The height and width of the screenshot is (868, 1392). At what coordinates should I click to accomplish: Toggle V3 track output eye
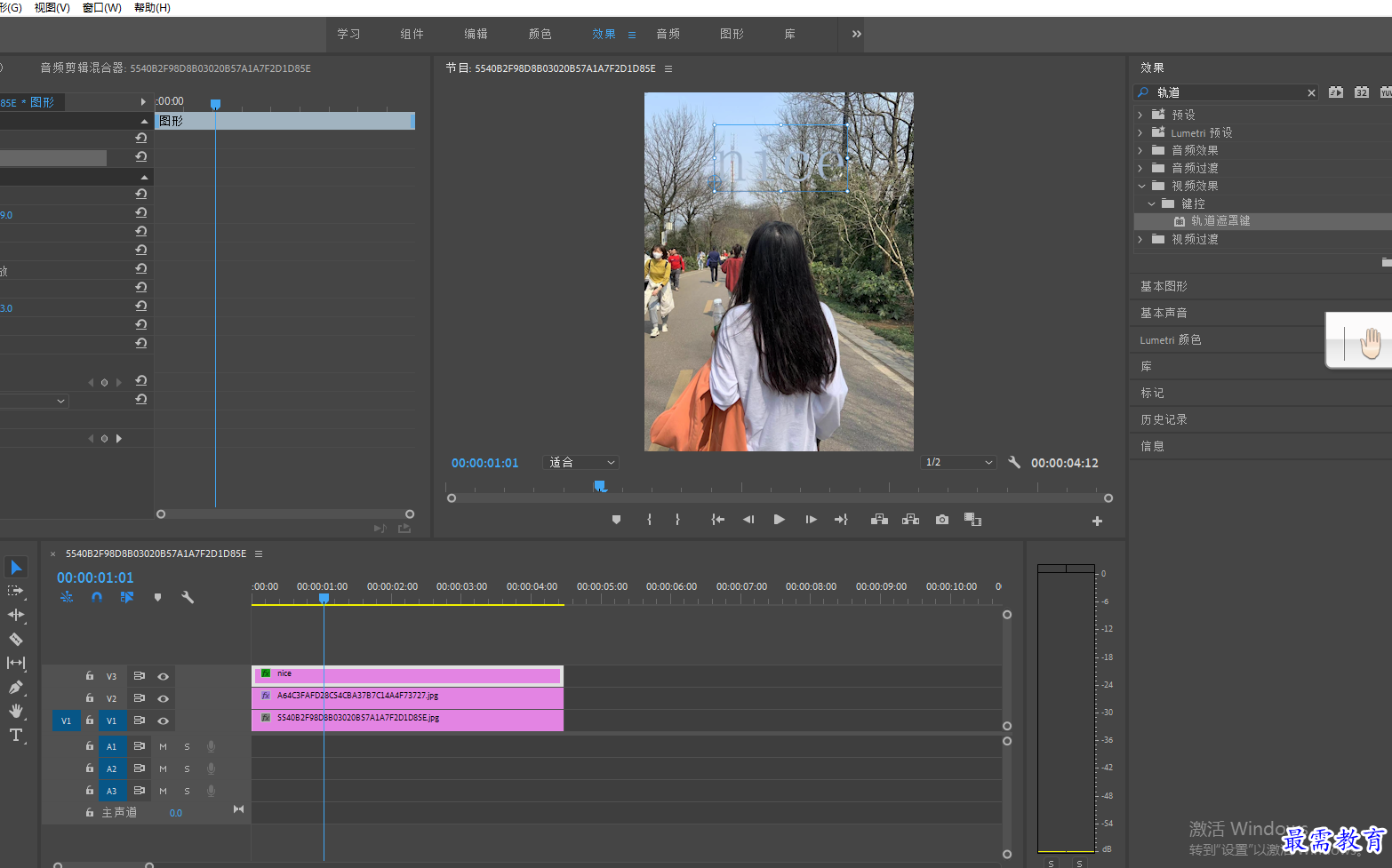(164, 676)
